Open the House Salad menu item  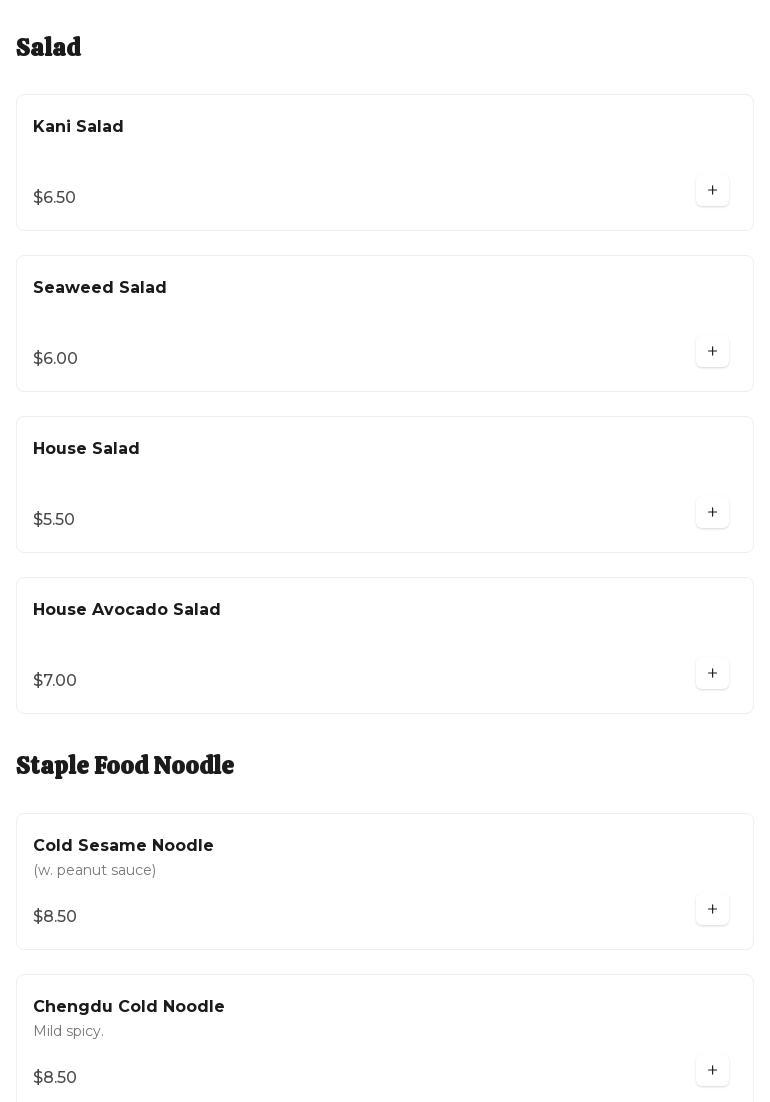[86, 449]
